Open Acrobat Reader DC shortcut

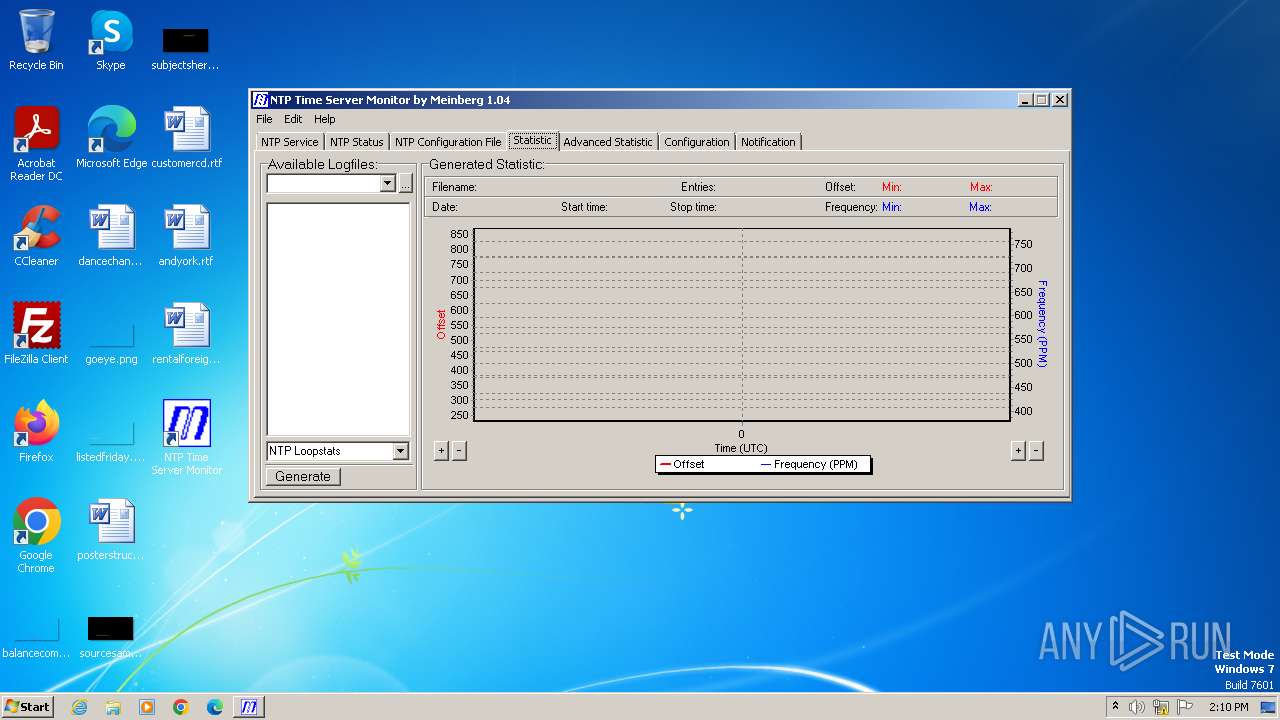point(36,144)
